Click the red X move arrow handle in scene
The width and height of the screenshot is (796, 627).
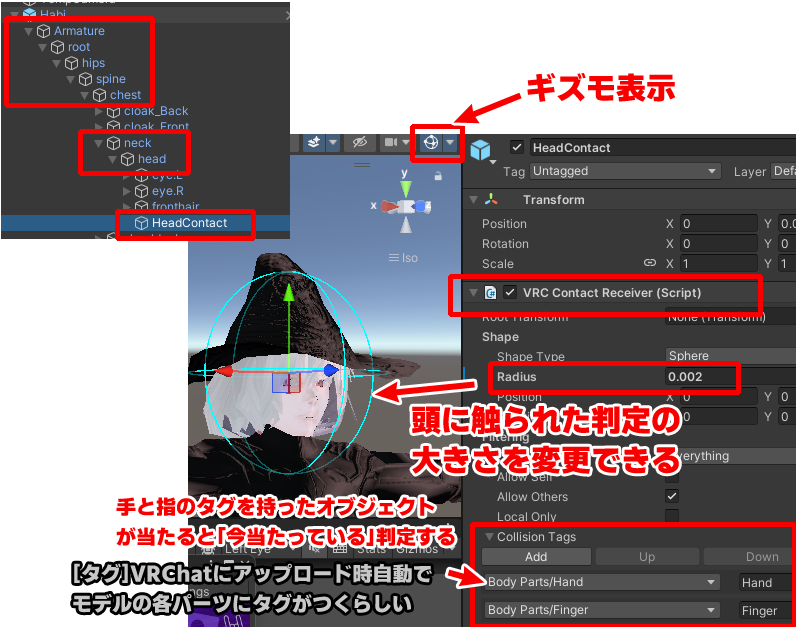point(225,371)
